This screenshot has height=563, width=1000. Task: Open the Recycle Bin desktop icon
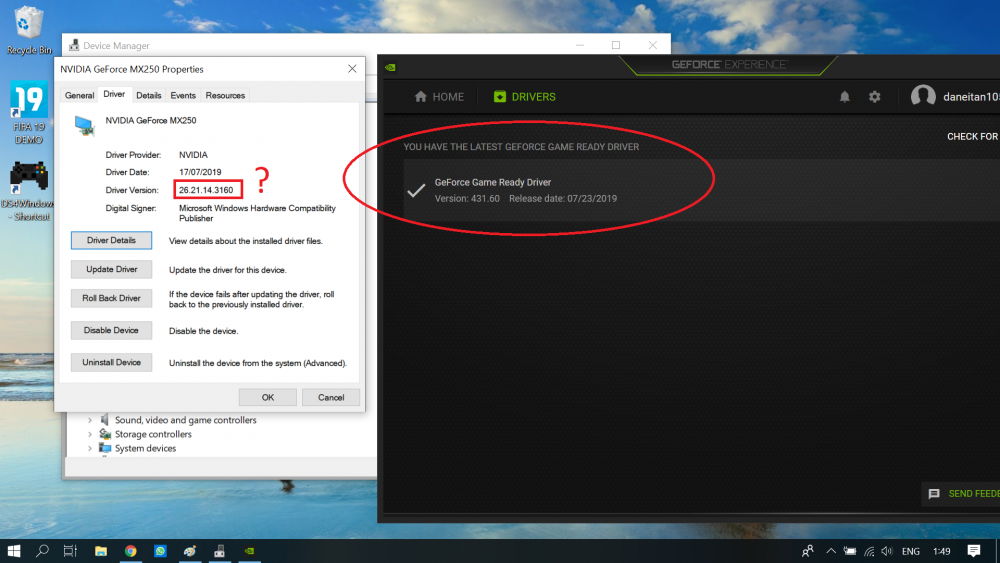coord(28,29)
